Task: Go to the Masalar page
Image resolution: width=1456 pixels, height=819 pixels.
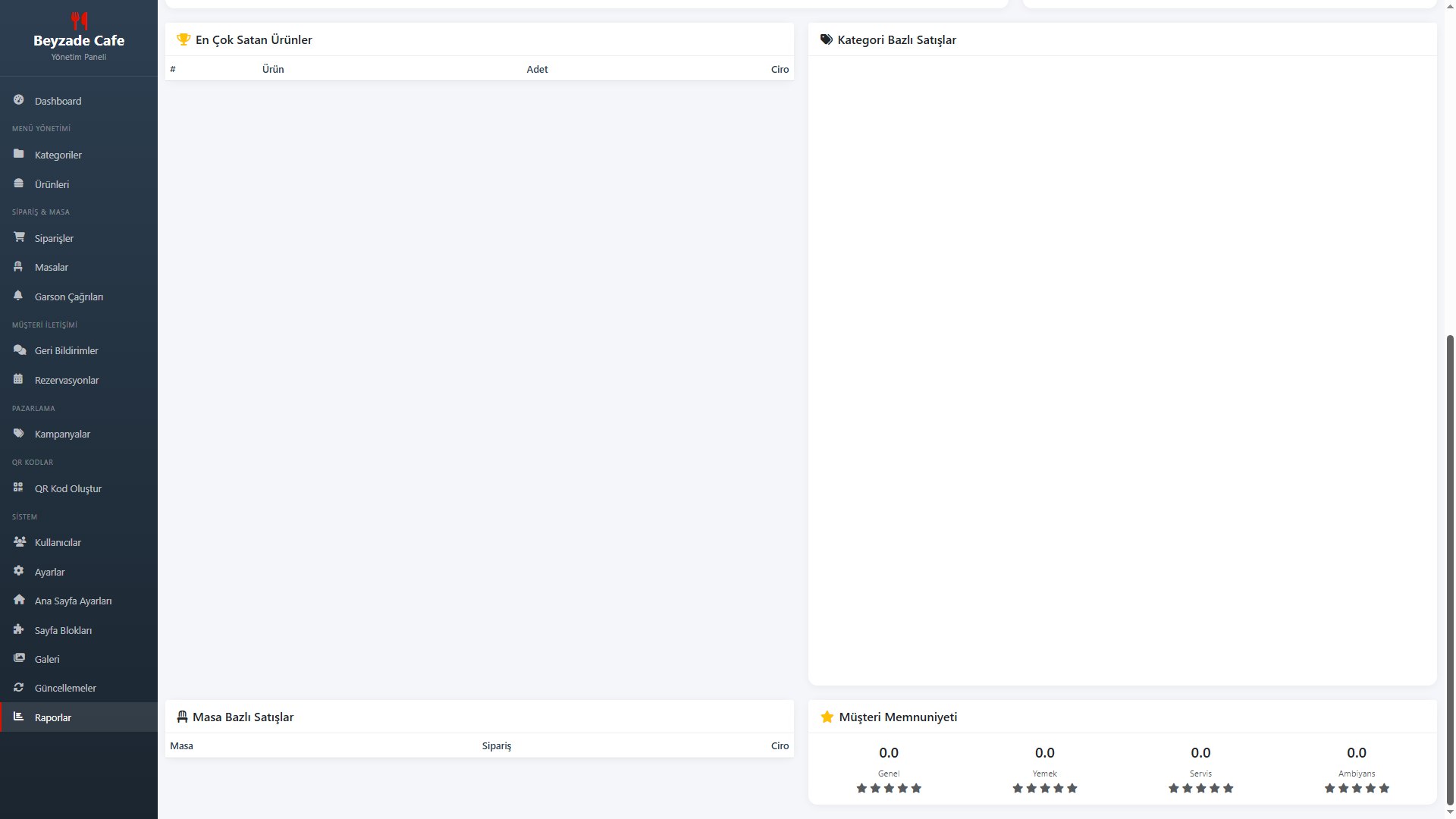Action: (52, 267)
